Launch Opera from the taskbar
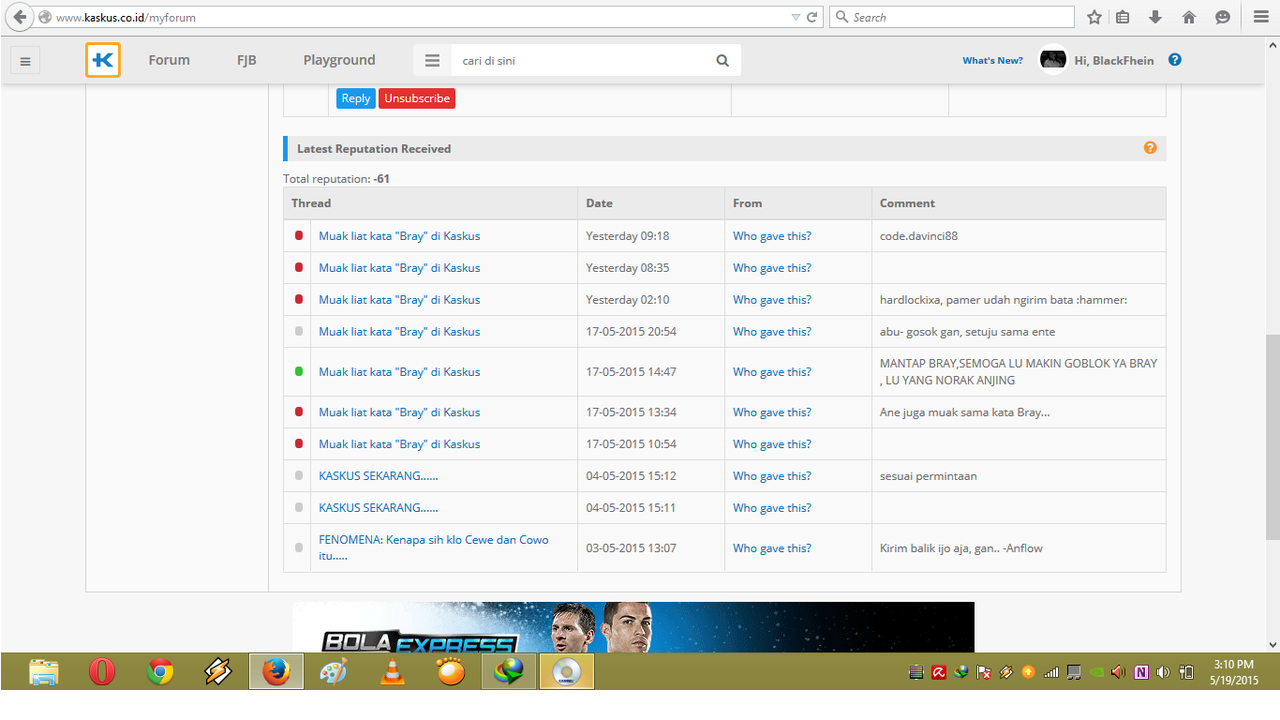This screenshot has width=1280, height=720. pos(102,672)
